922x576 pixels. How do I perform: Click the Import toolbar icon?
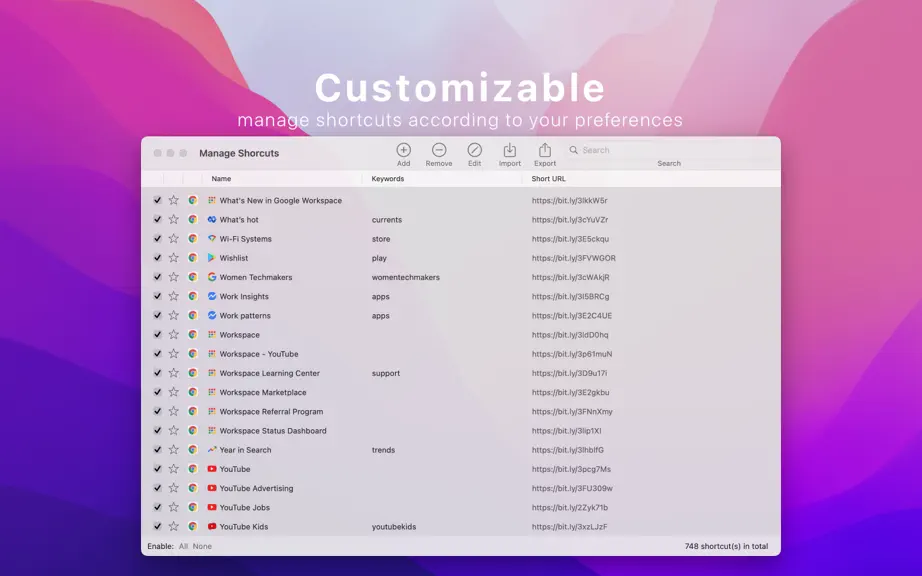(x=510, y=150)
